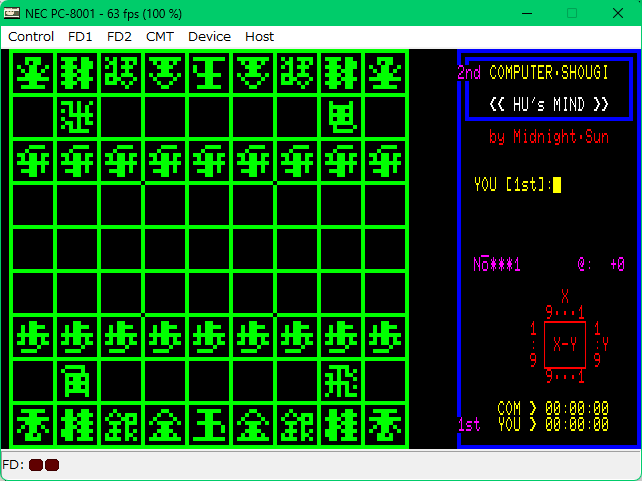Click the computer's silver at file 7, top row
The image size is (642, 481).
[x=121, y=73]
